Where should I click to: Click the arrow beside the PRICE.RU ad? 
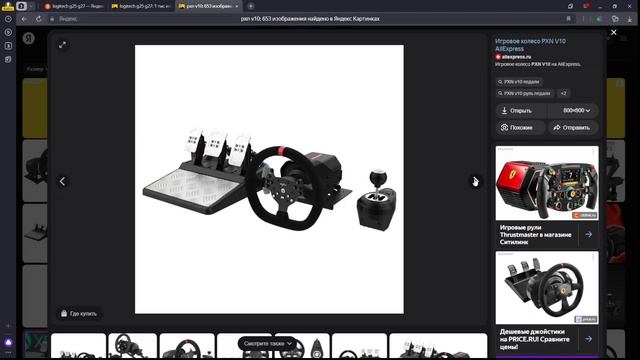[x=588, y=339]
